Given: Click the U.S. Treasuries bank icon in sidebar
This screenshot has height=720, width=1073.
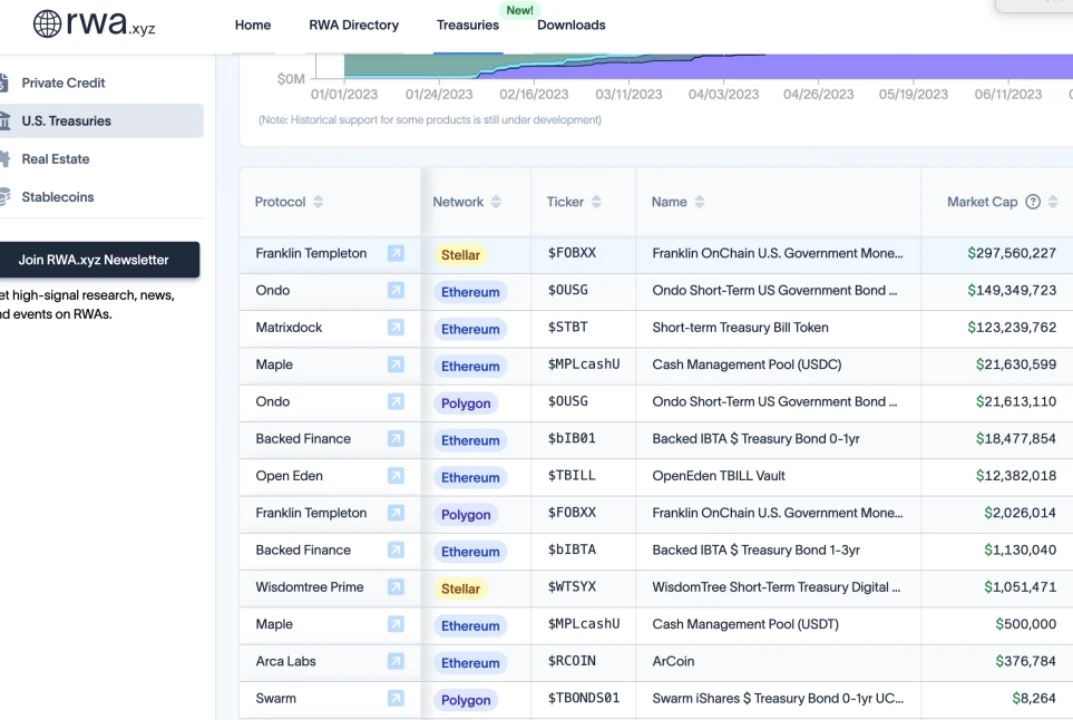Looking at the screenshot, I should coord(5,121).
